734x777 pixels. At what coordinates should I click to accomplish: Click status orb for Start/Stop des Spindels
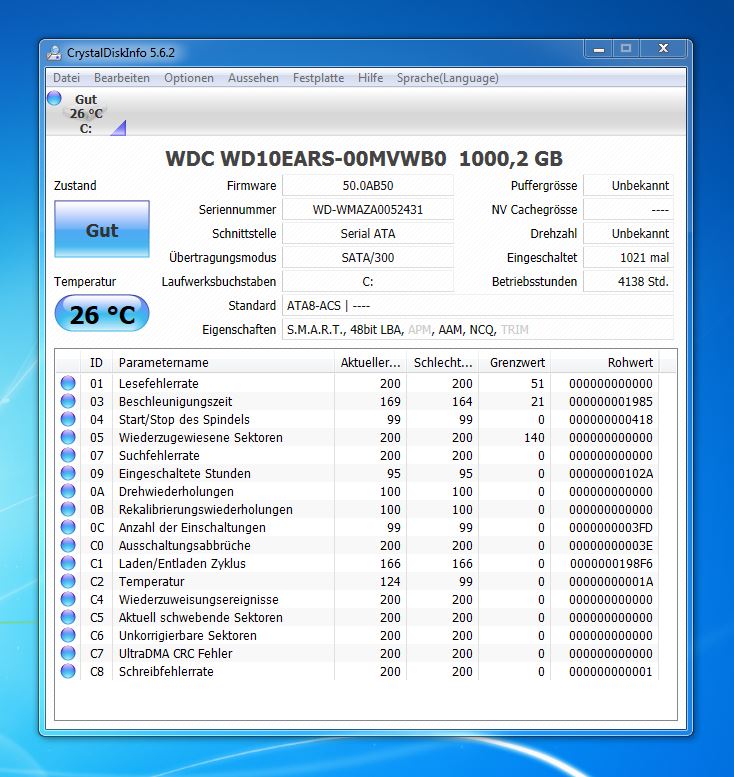[x=68, y=419]
